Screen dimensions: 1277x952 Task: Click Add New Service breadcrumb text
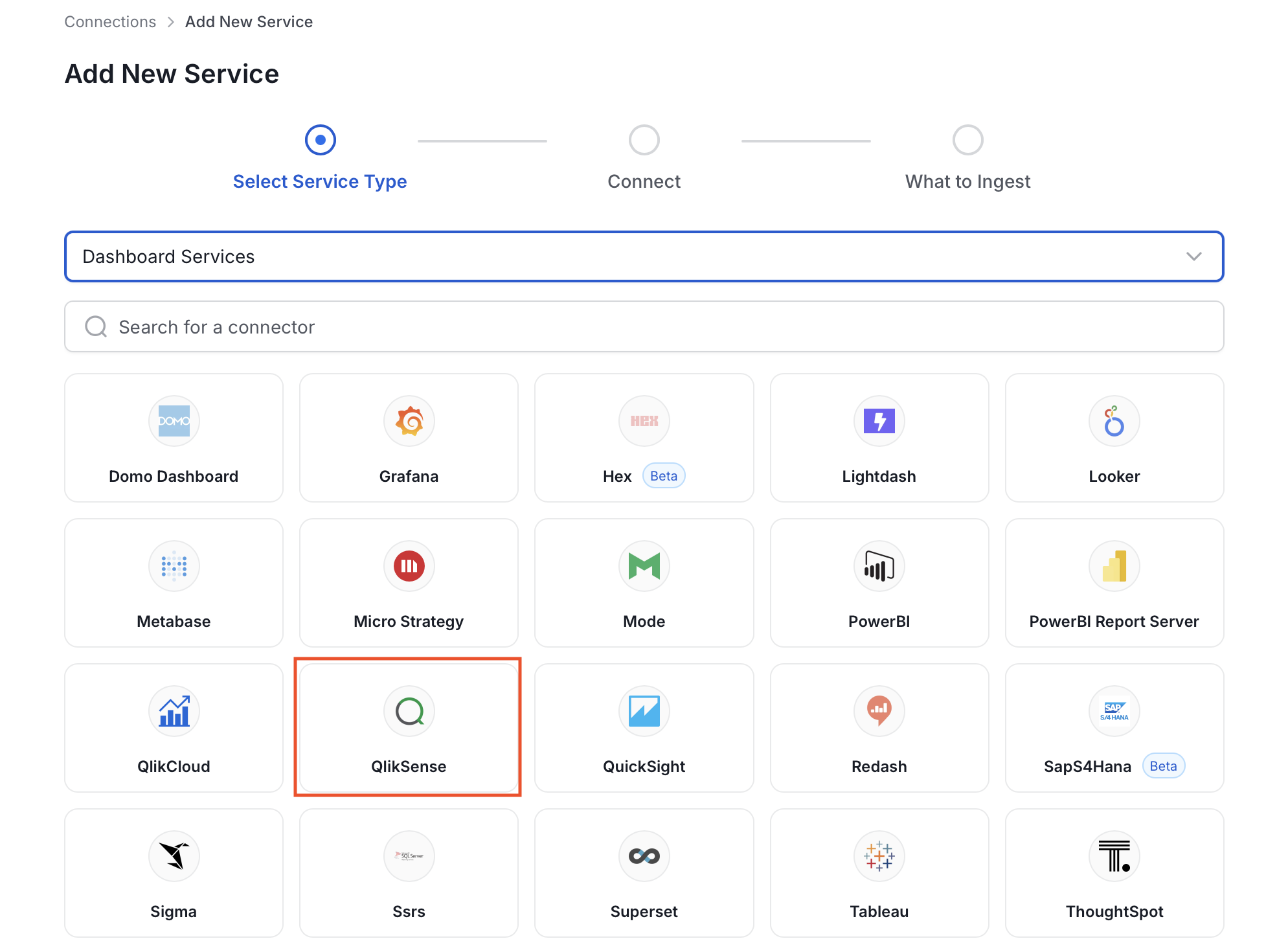[x=249, y=21]
